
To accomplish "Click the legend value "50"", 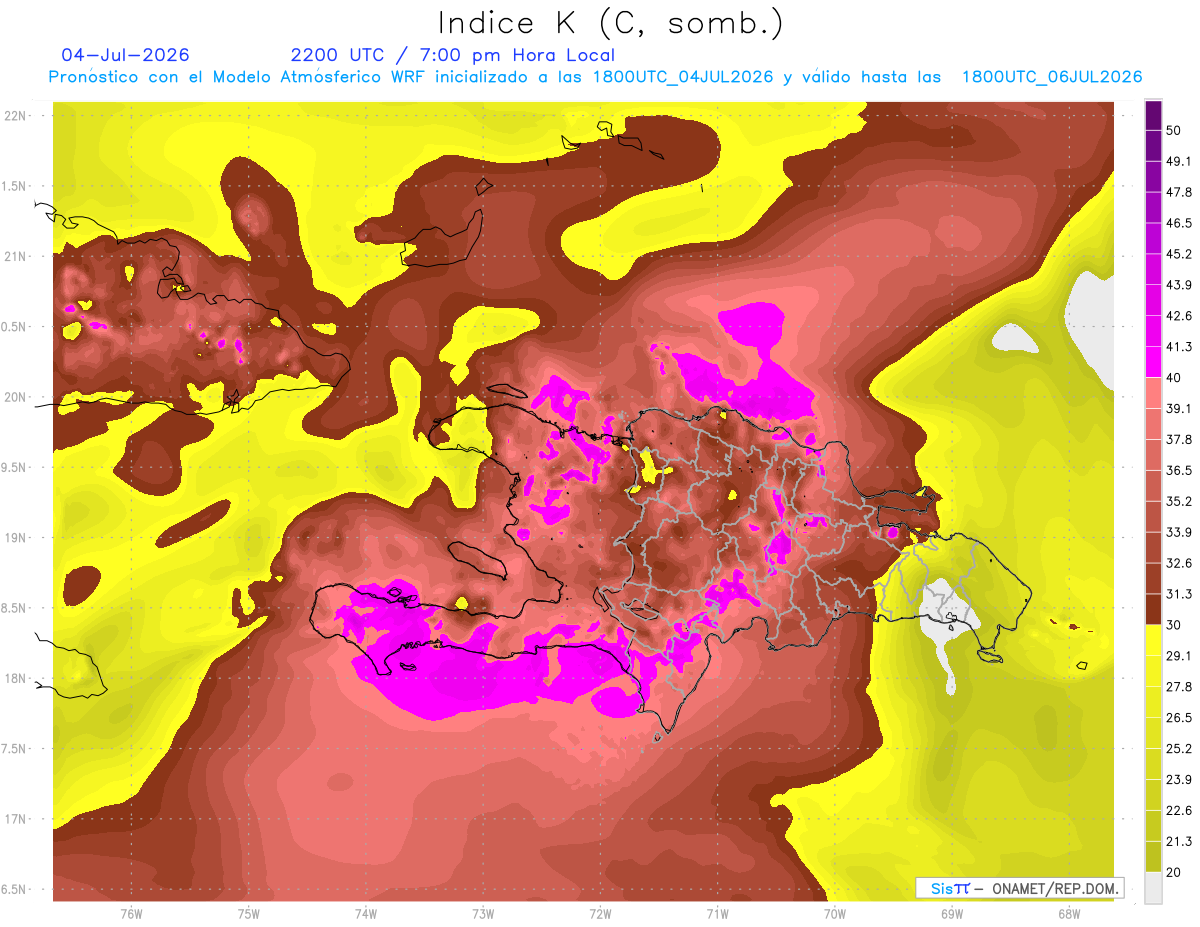I will 1173,131.
